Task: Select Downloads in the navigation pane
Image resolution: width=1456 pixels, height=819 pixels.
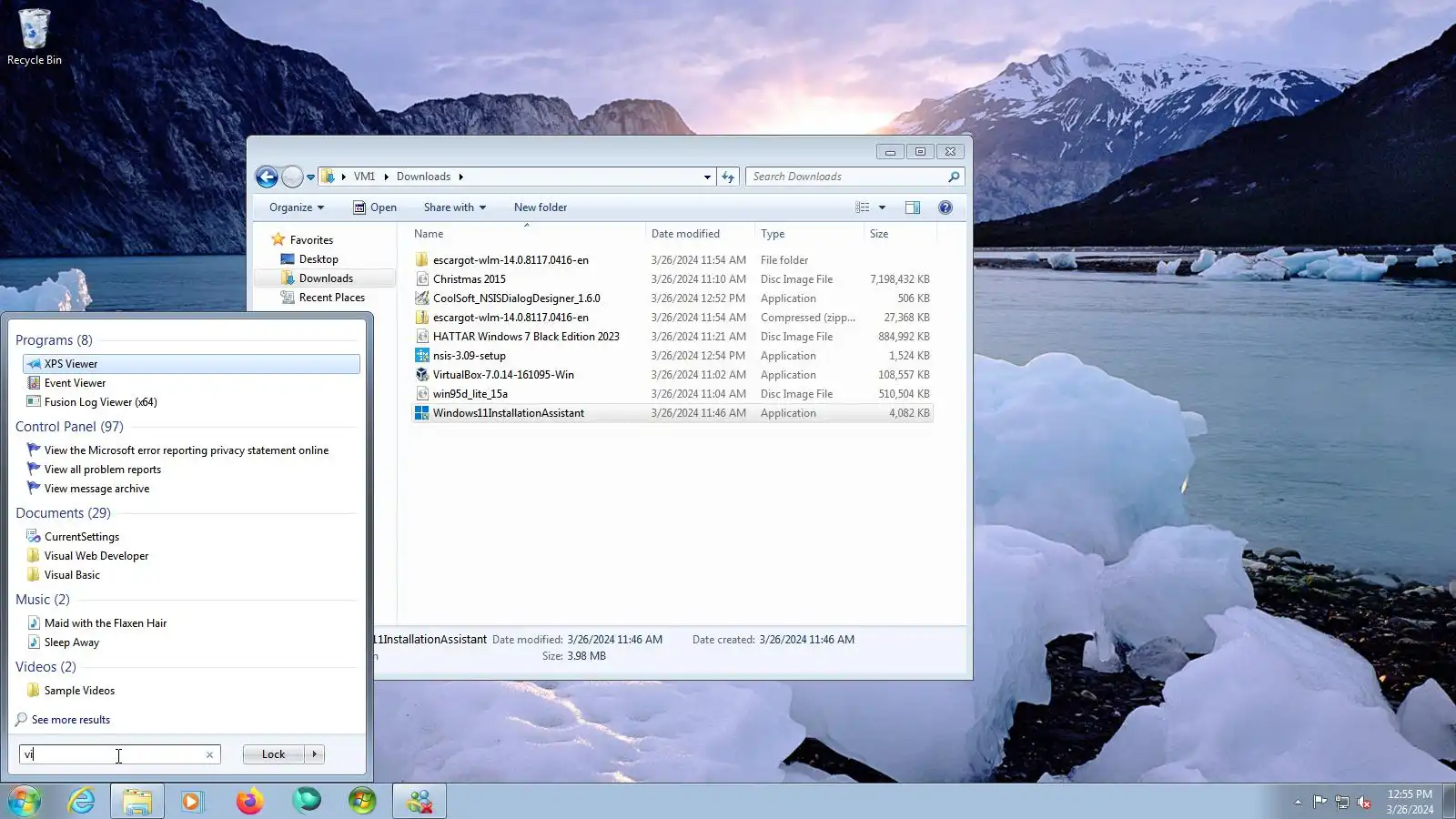Action: tap(326, 278)
